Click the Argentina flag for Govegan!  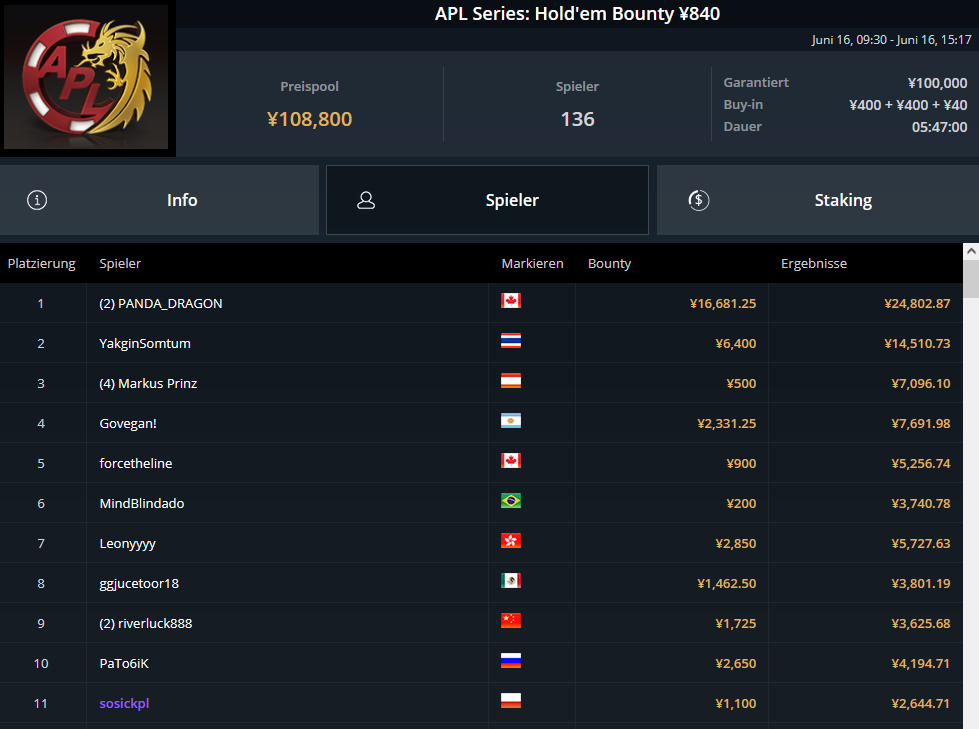pyautogui.click(x=511, y=421)
